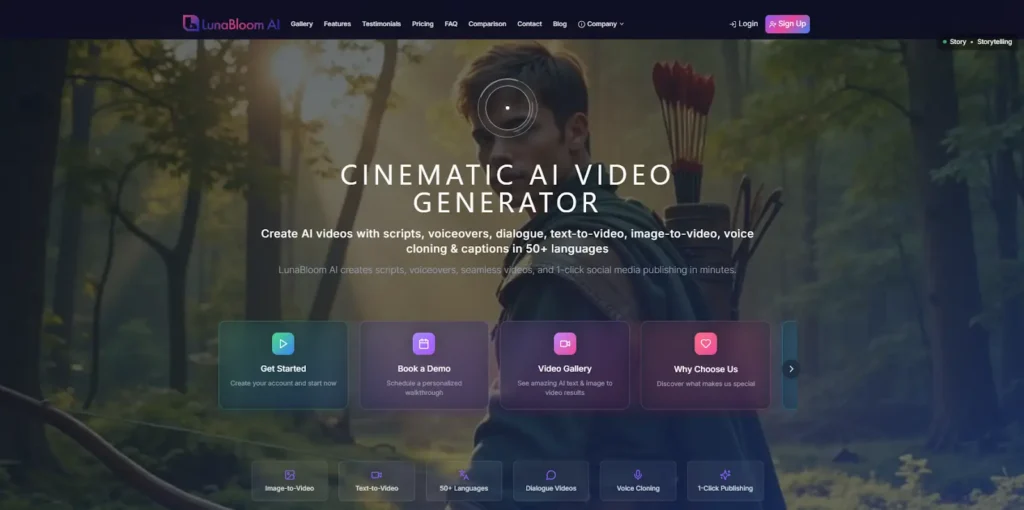
Task: Click the 'Cinematic AI Video Generator' headline
Action: tap(507, 189)
